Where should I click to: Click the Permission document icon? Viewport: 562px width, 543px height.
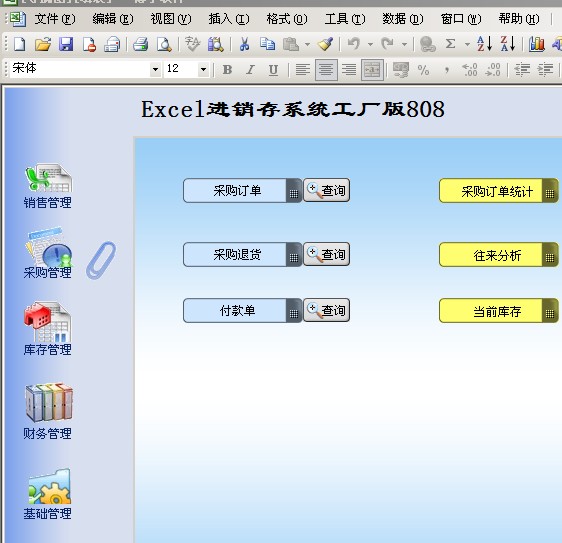(x=89, y=44)
